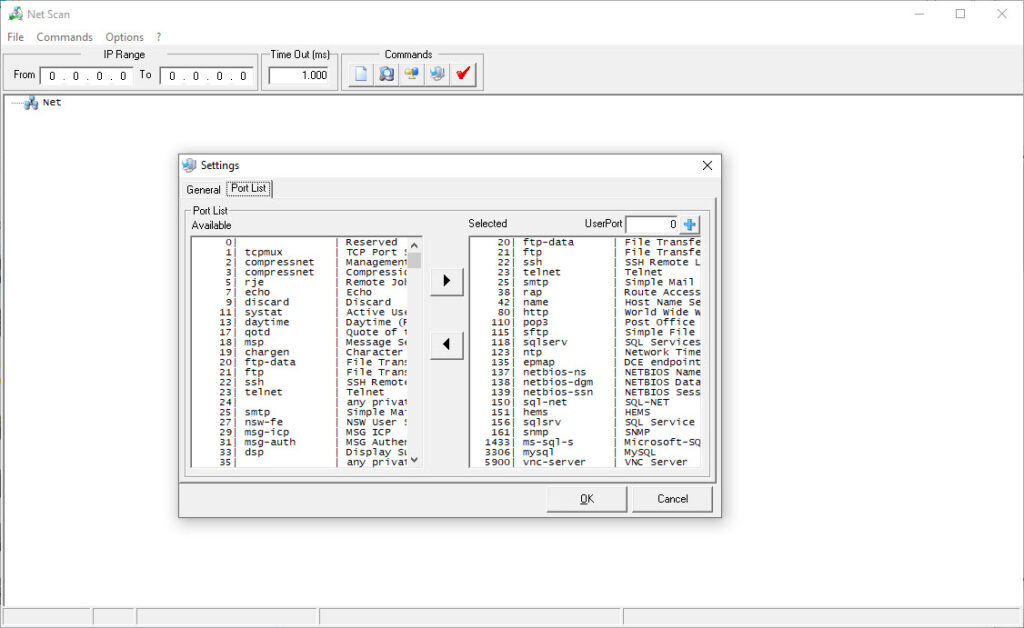
Task: Click the Available list scrollbar thumb
Action: tap(414, 260)
